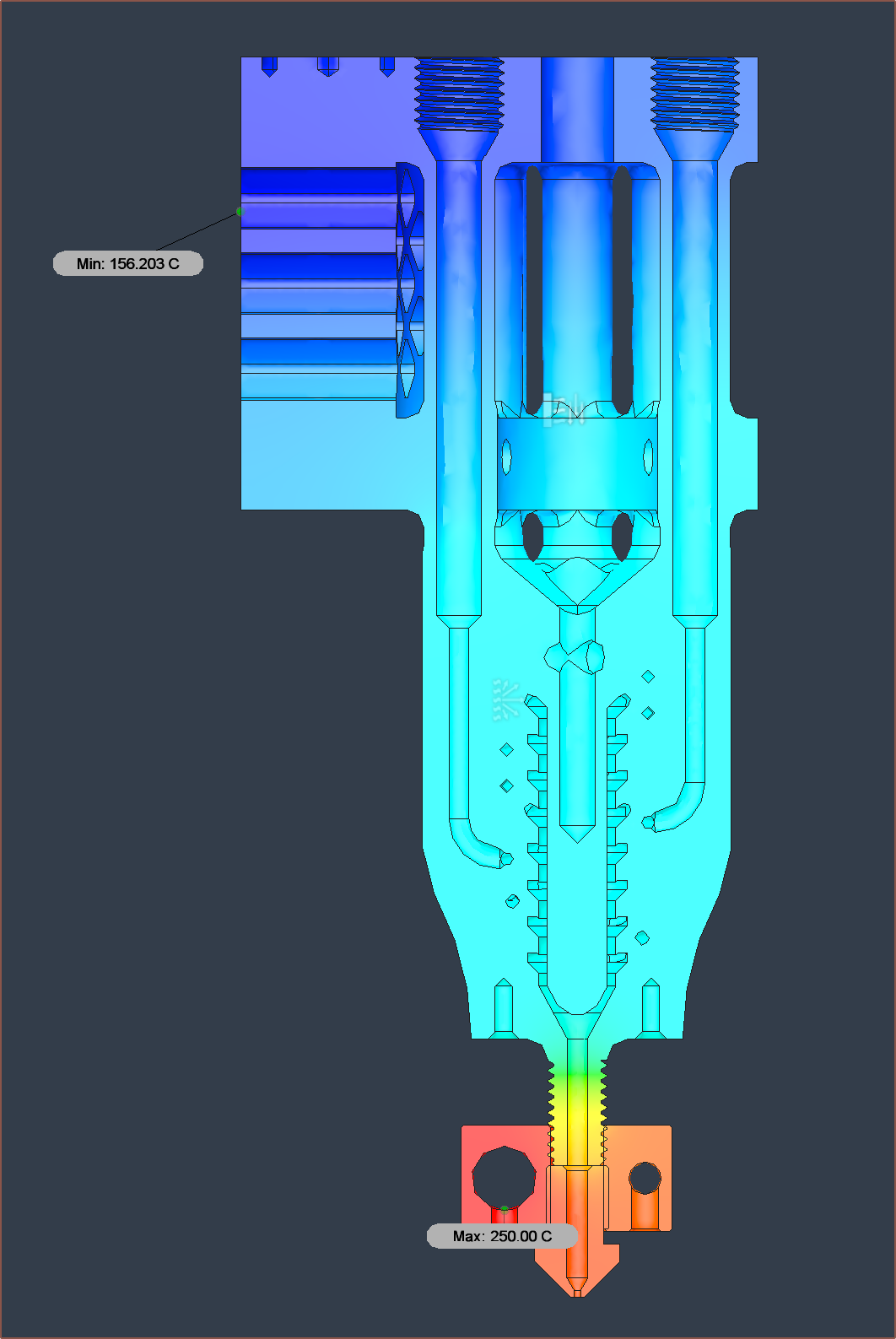Image resolution: width=896 pixels, height=1339 pixels.
Task: Click the yellow-green threaded heat break section
Action: pyautogui.click(x=577, y=1088)
